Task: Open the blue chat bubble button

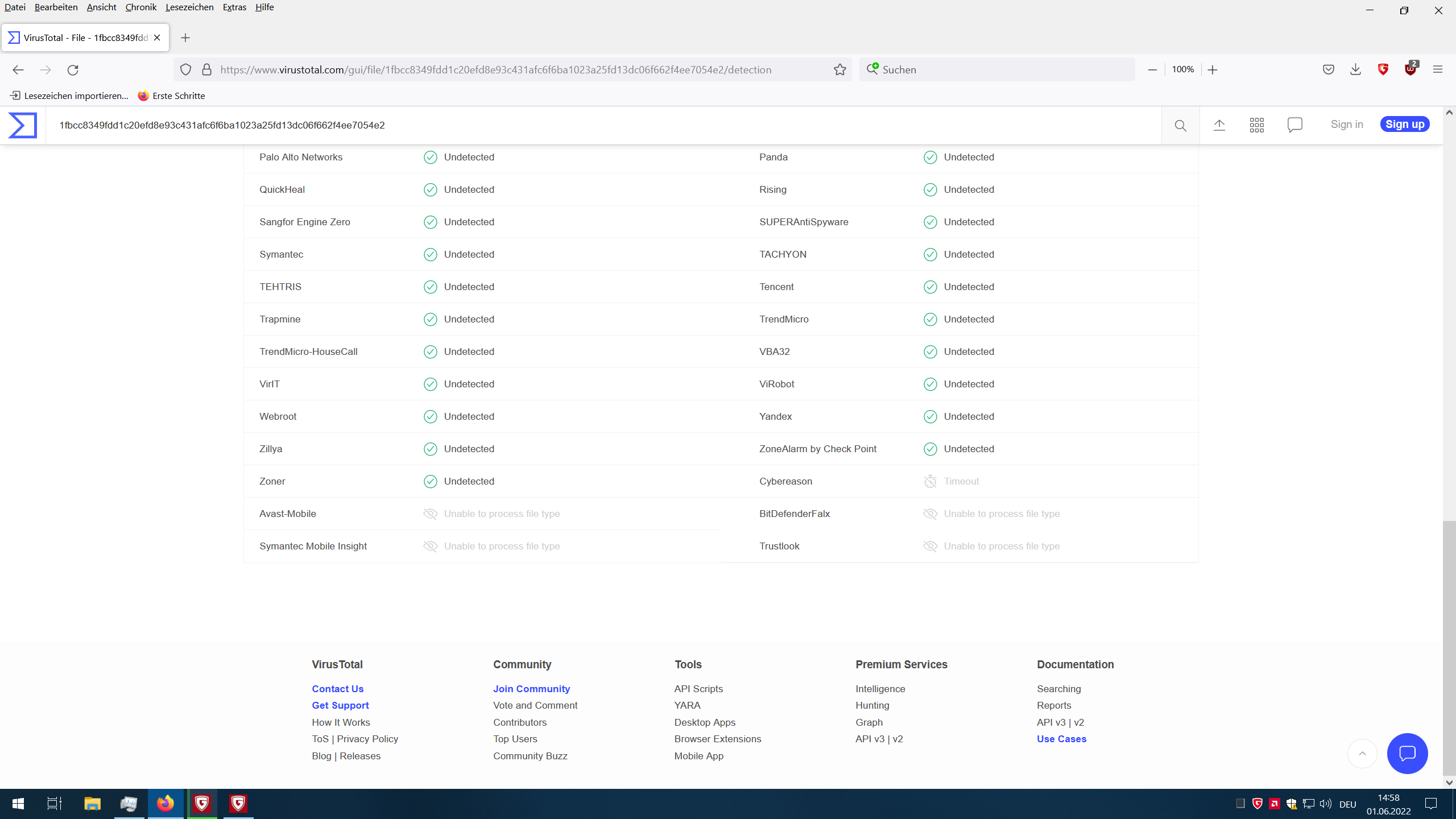Action: tap(1407, 754)
